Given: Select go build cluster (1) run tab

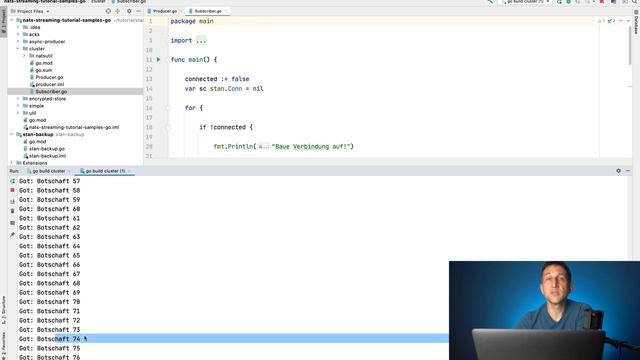Looking at the screenshot, I should 105,171.
